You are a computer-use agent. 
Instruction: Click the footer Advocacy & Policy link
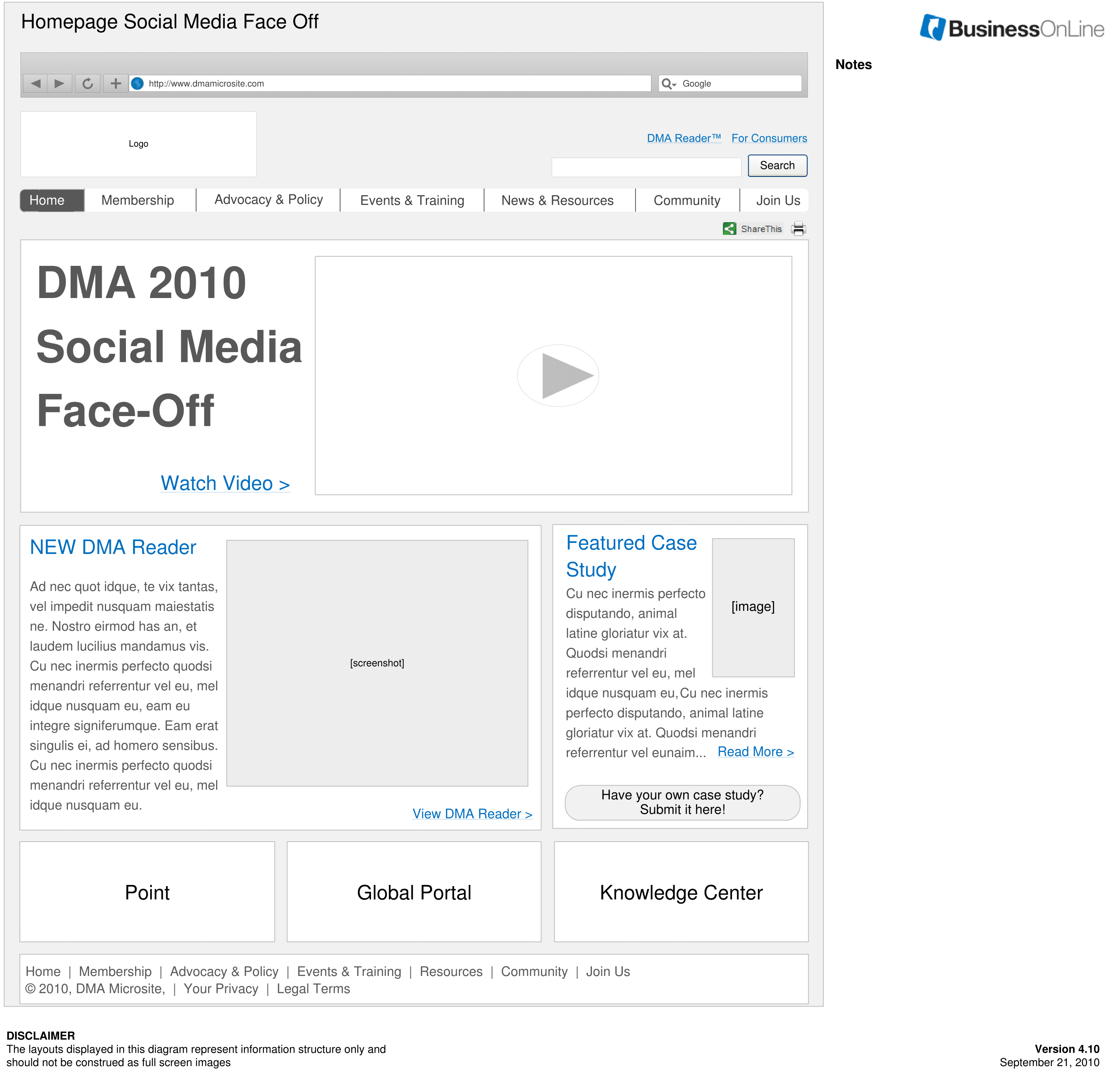point(224,972)
